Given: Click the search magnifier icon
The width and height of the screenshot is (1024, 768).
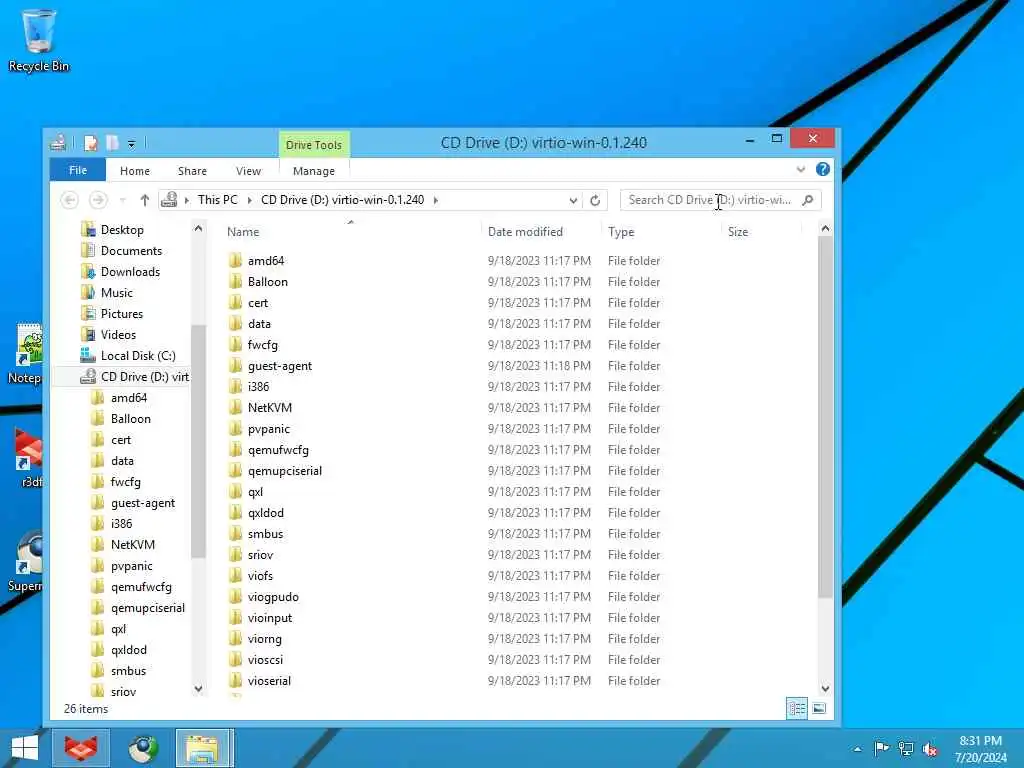Looking at the screenshot, I should [808, 200].
